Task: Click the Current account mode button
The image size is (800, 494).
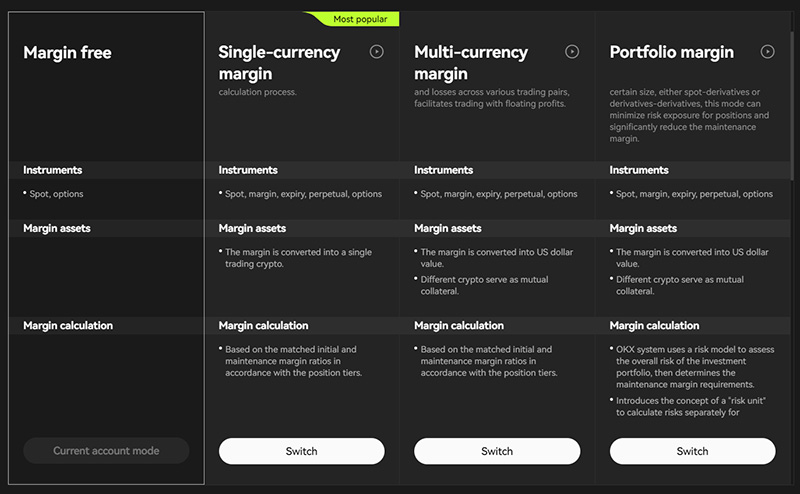Action: click(x=106, y=451)
